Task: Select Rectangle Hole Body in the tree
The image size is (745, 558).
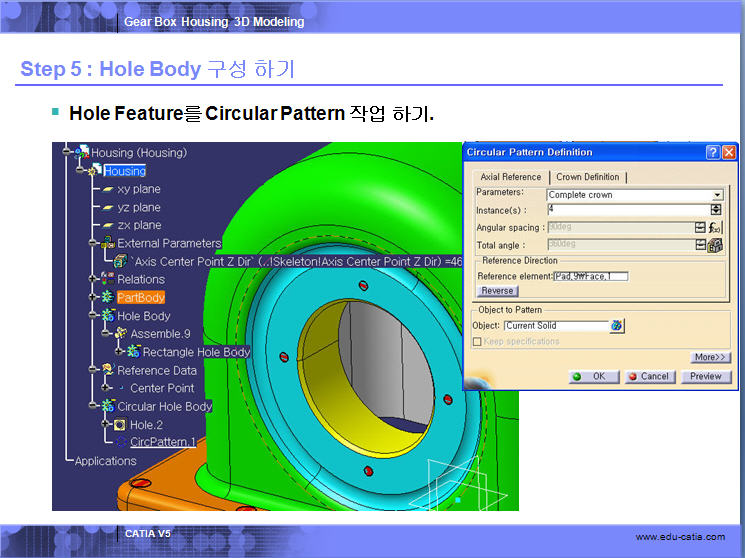Action: coord(196,352)
